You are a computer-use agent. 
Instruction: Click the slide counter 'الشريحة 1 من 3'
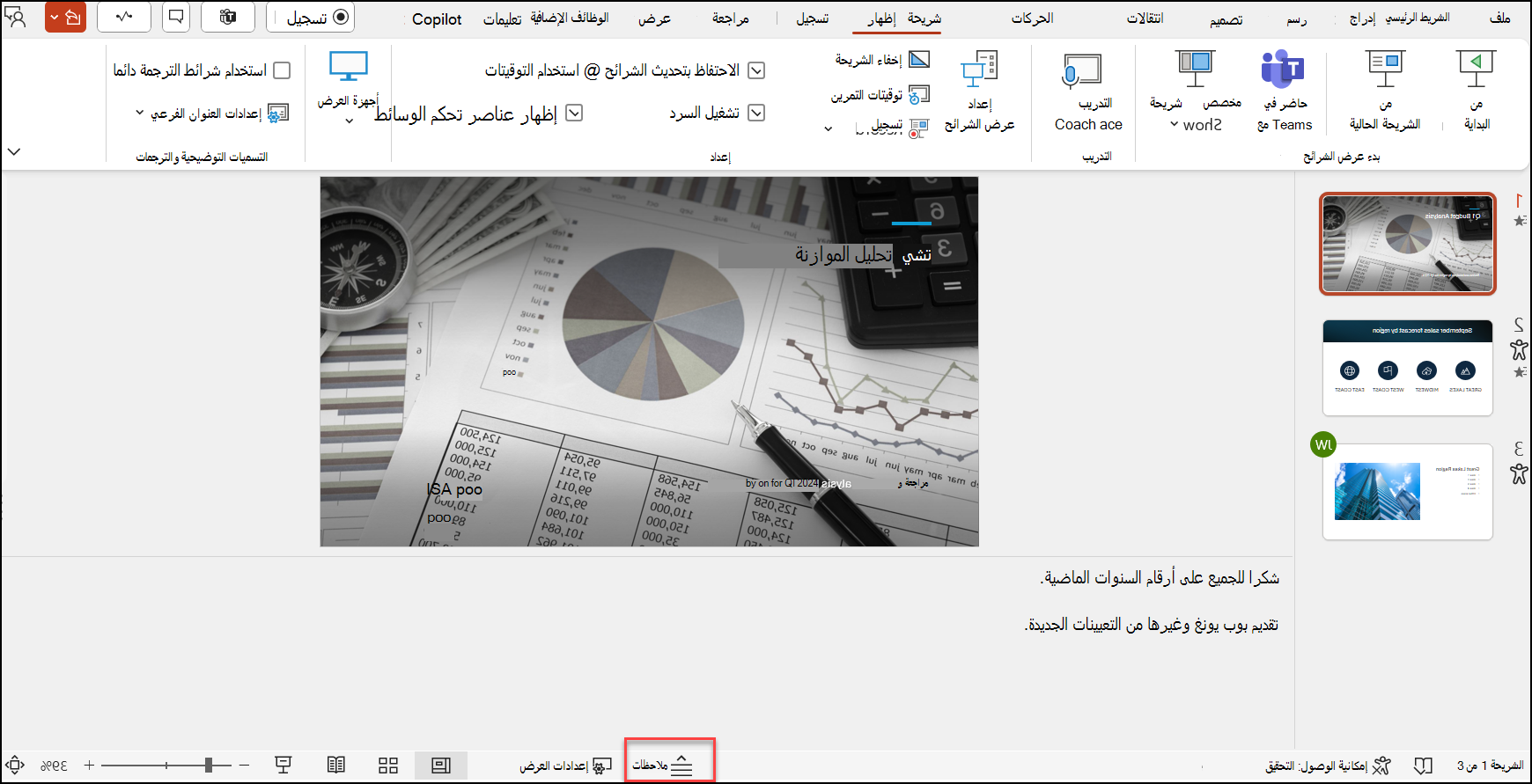(1490, 766)
